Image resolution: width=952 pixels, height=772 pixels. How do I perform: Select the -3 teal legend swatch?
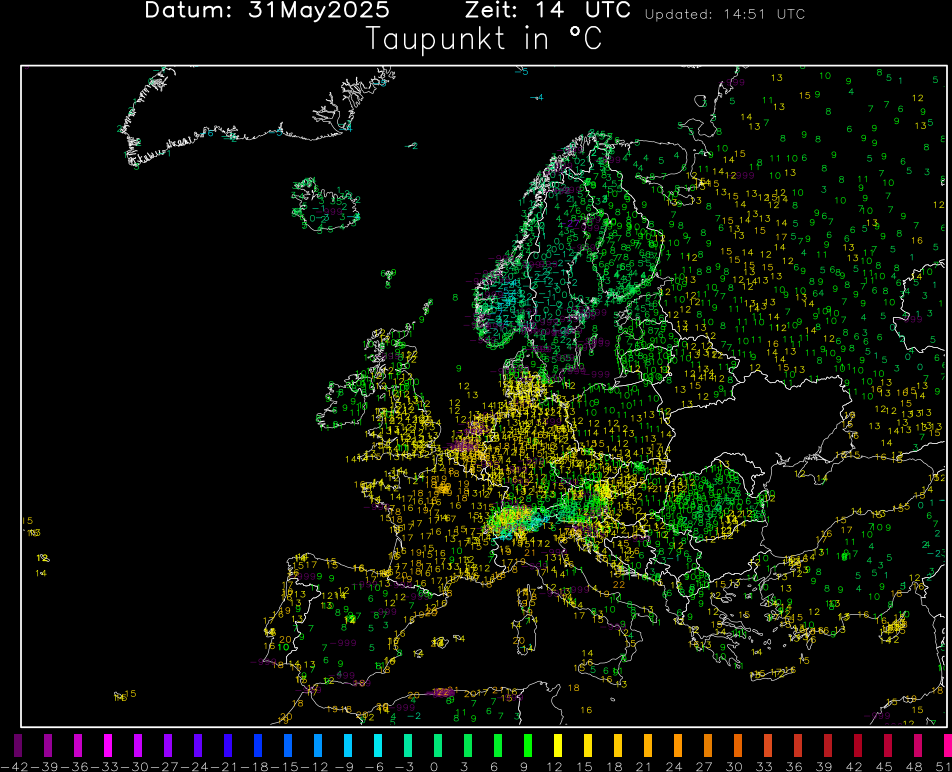(408, 745)
